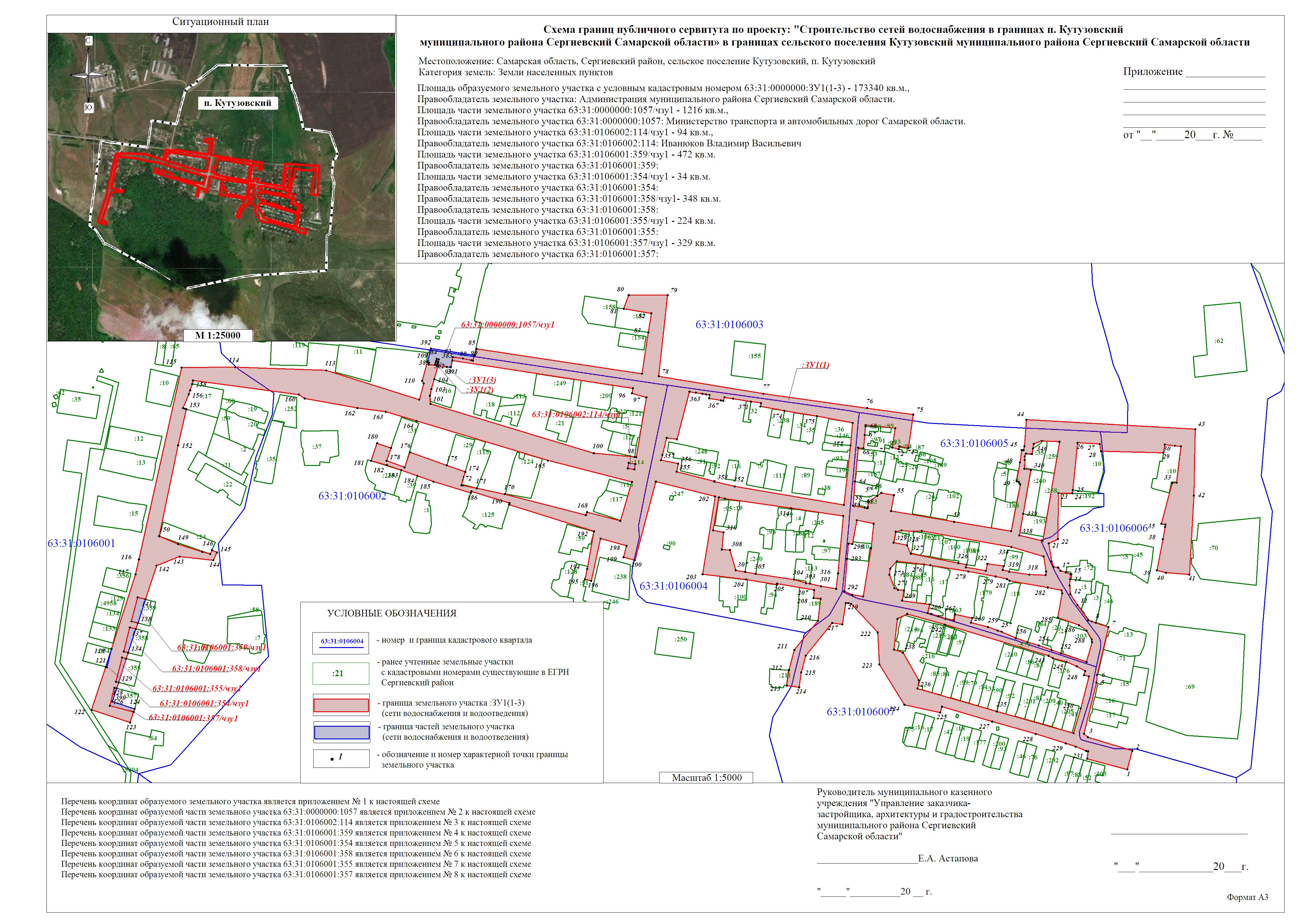Click the 'Ю' south label on compass
The height and width of the screenshot is (924, 1307).
pyautogui.click(x=89, y=107)
